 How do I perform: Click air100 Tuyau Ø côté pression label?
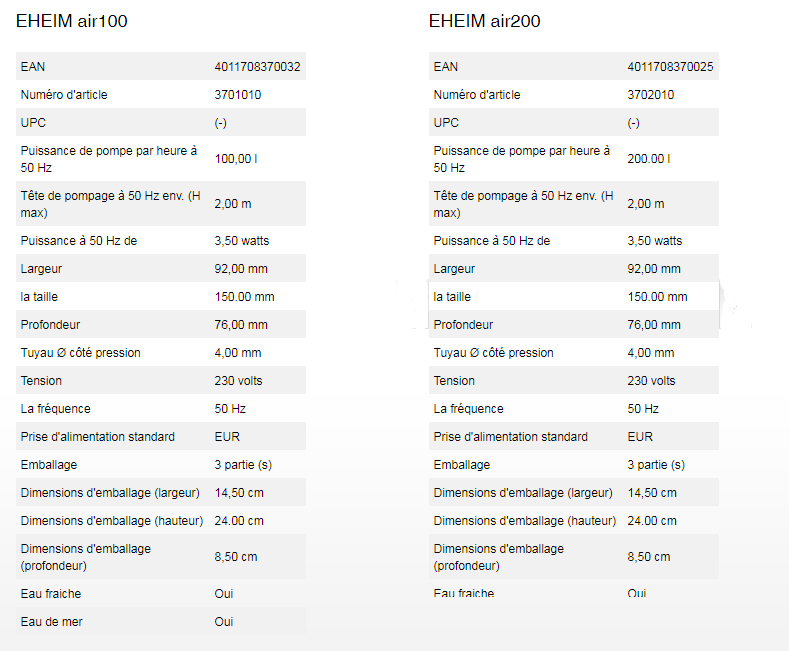81,353
